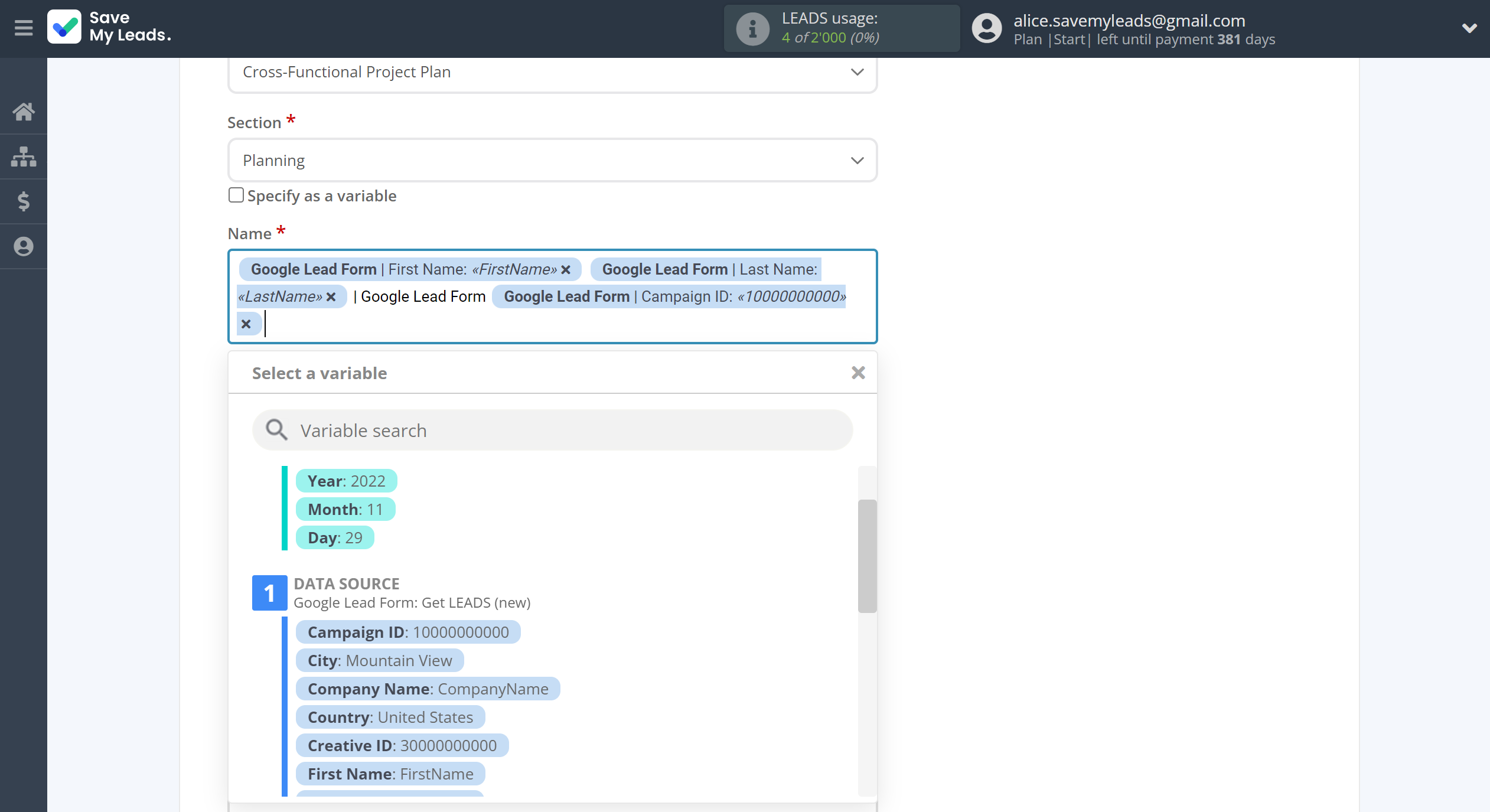Insert the First Name: FirstName variable

click(x=390, y=774)
